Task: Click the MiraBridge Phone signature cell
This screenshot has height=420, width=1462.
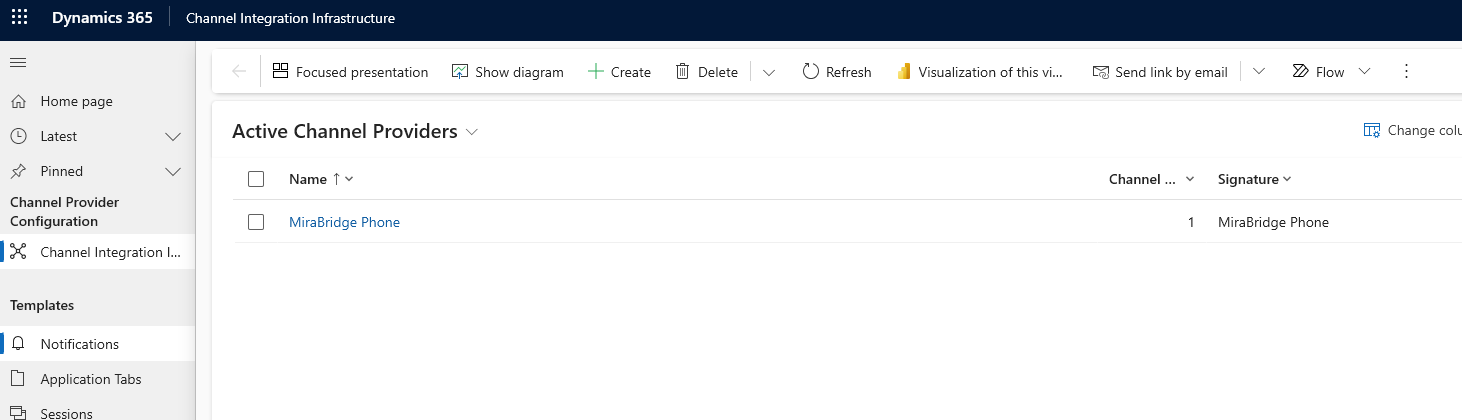Action: pyautogui.click(x=1273, y=222)
